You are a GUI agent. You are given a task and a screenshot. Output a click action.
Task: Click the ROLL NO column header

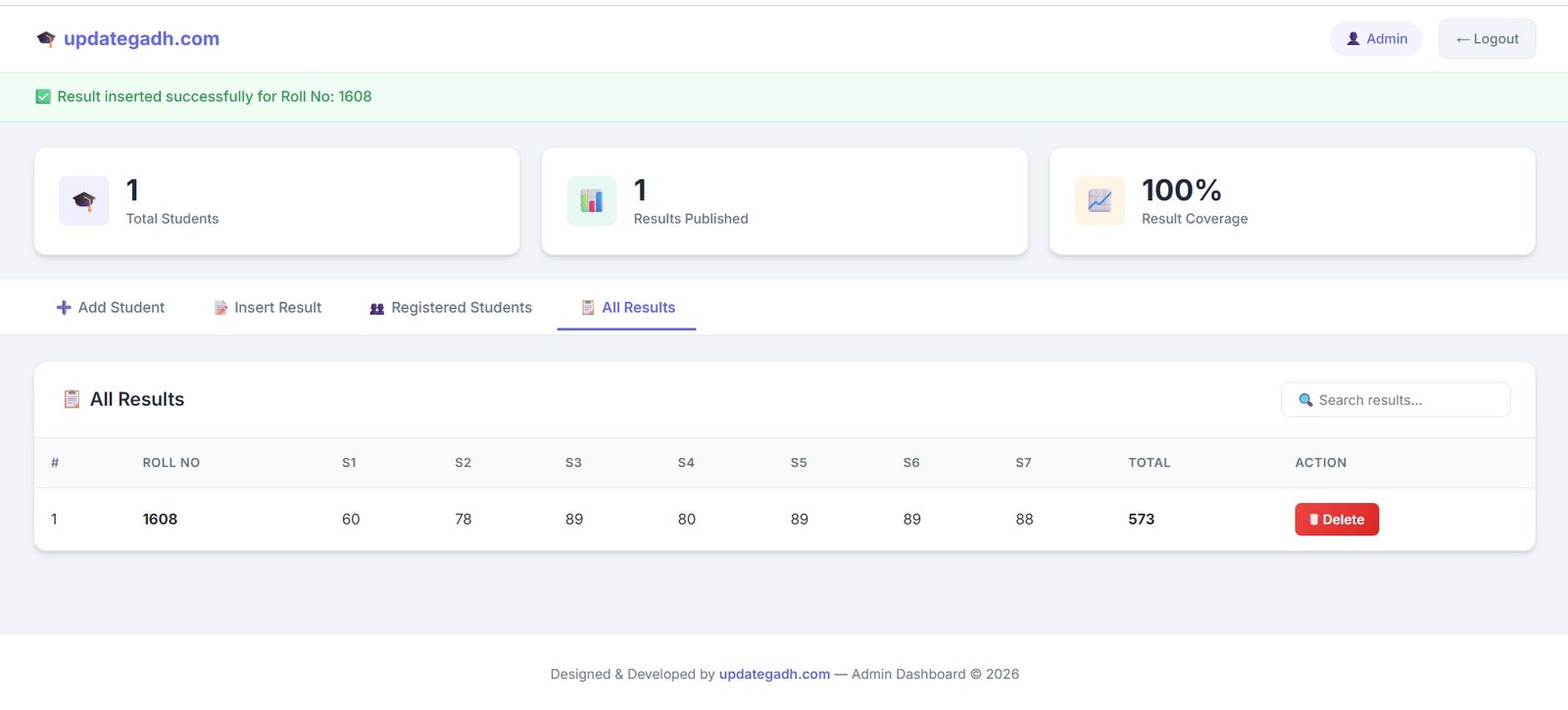point(171,463)
